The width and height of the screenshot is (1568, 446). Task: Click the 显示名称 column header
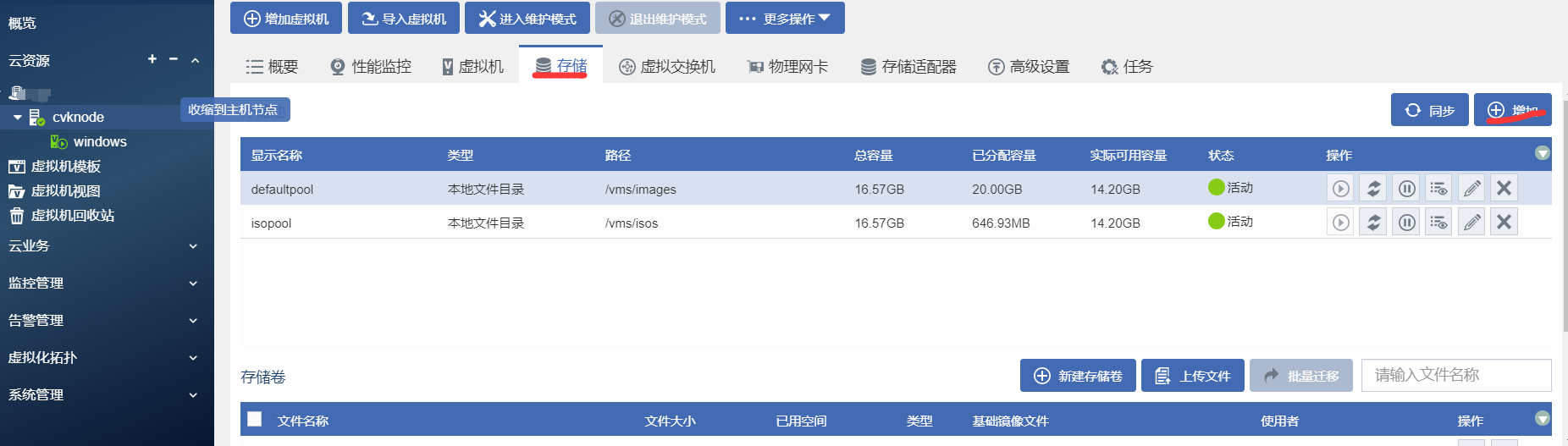pyautogui.click(x=277, y=156)
